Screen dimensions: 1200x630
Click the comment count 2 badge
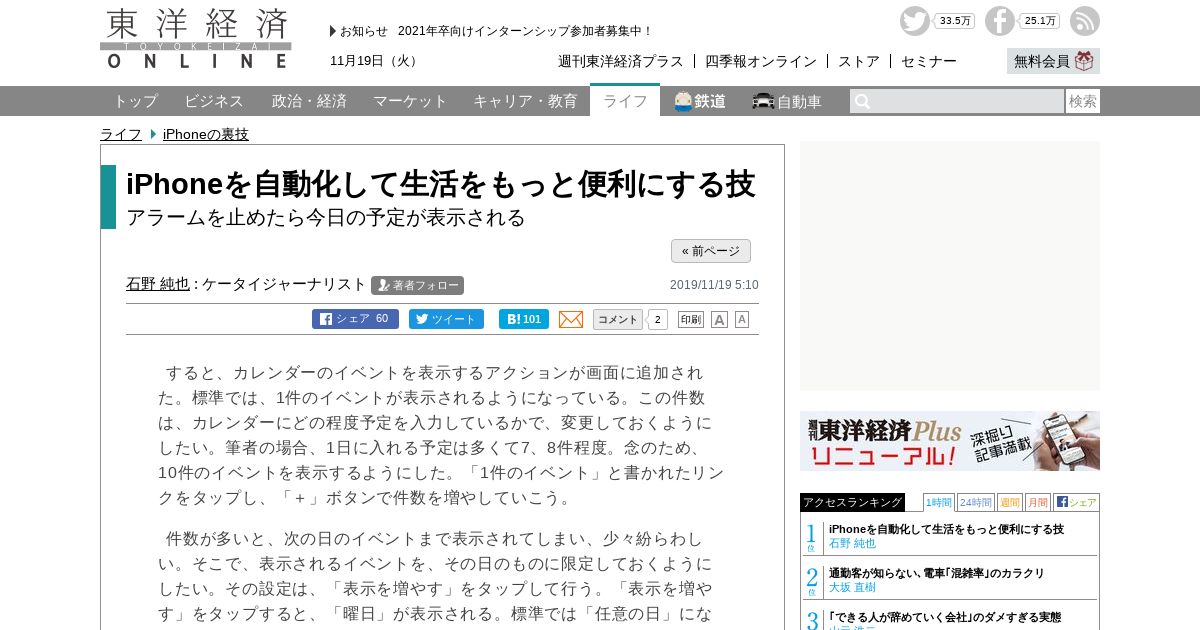tap(657, 319)
